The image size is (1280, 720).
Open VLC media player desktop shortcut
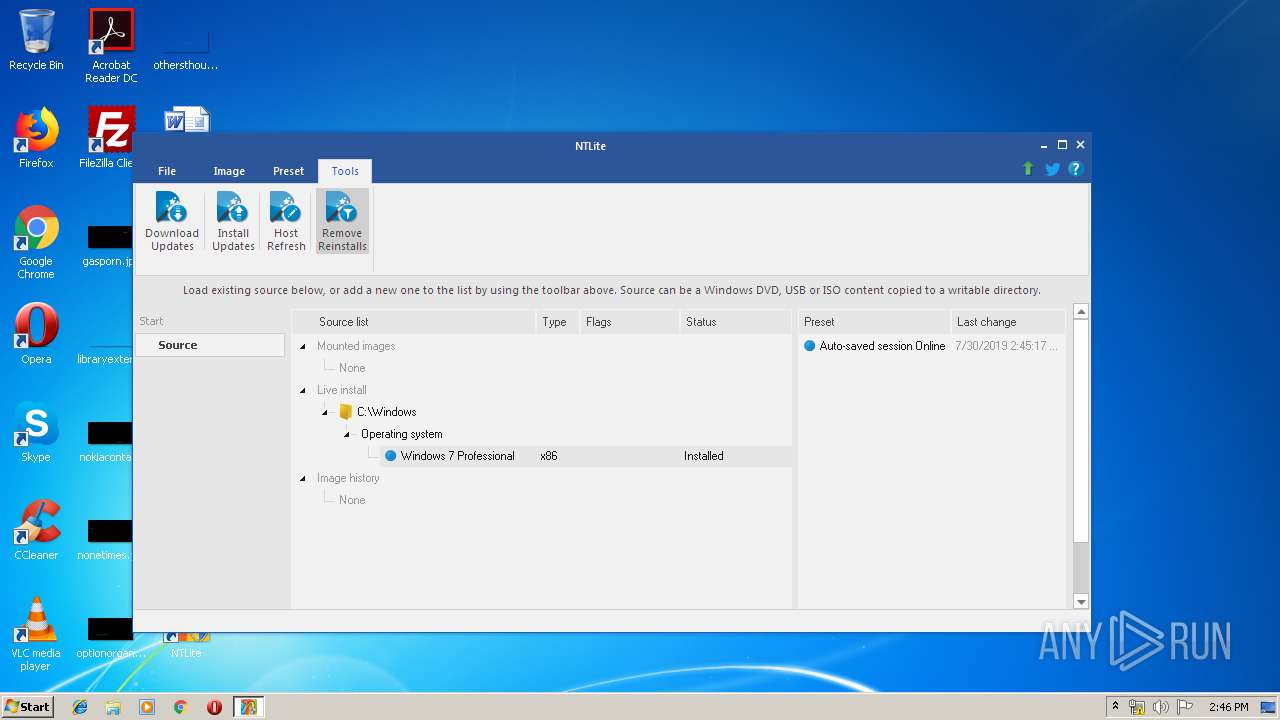coord(36,634)
